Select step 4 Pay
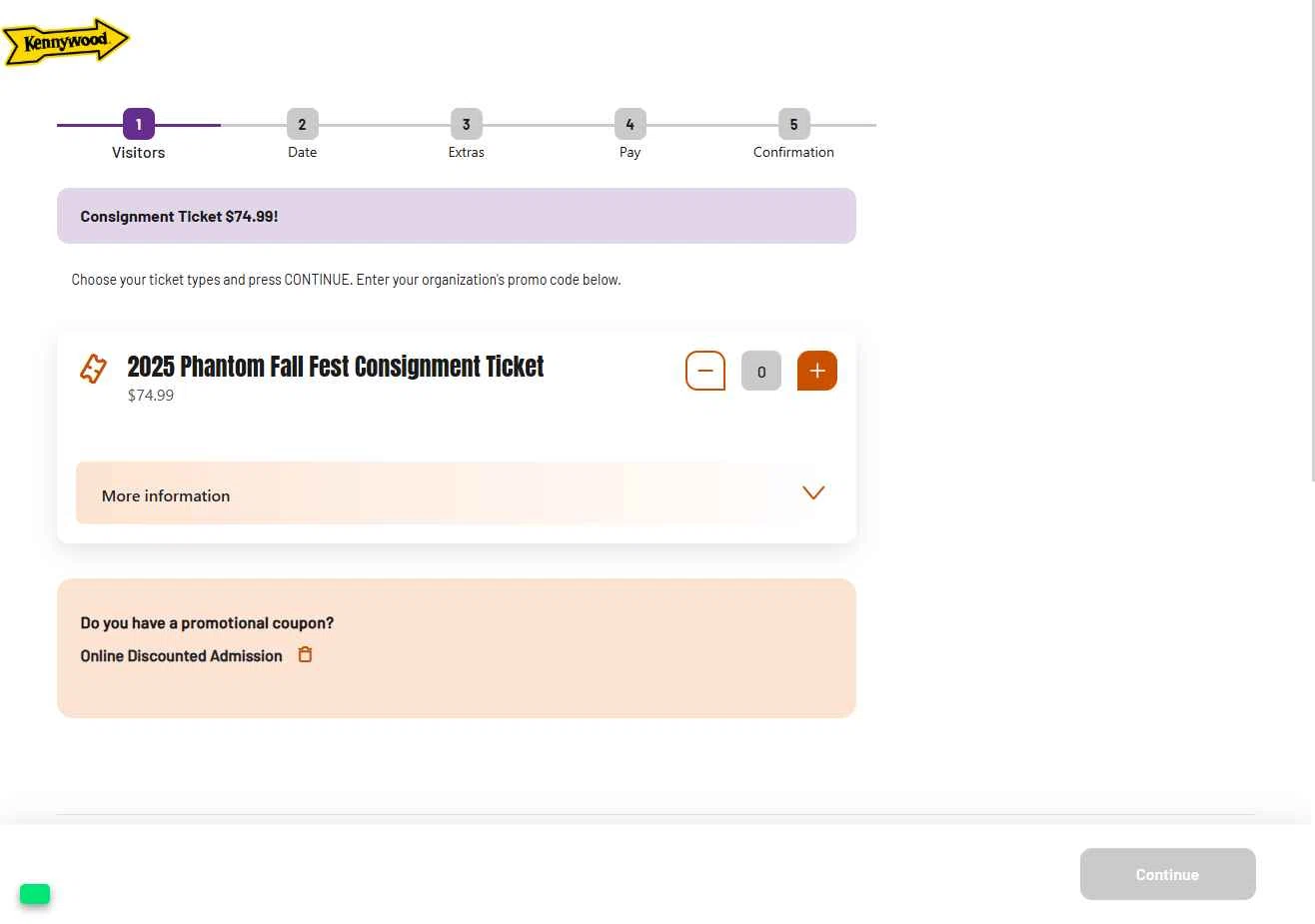The width and height of the screenshot is (1315, 924). pos(631,125)
